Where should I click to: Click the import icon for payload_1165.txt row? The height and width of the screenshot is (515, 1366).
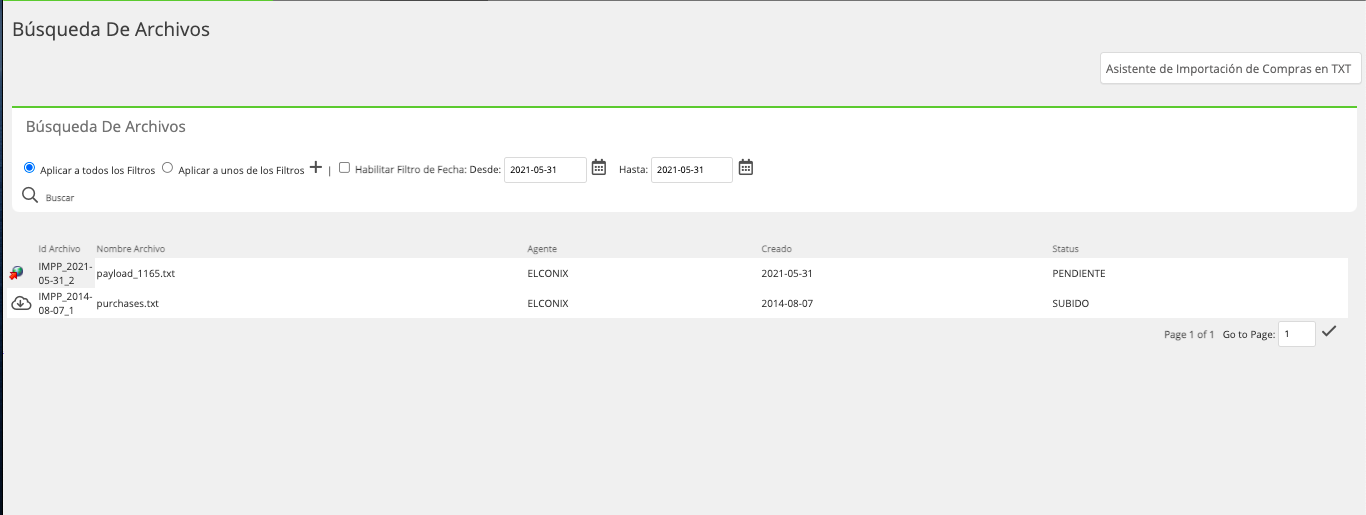pyautogui.click(x=17, y=273)
